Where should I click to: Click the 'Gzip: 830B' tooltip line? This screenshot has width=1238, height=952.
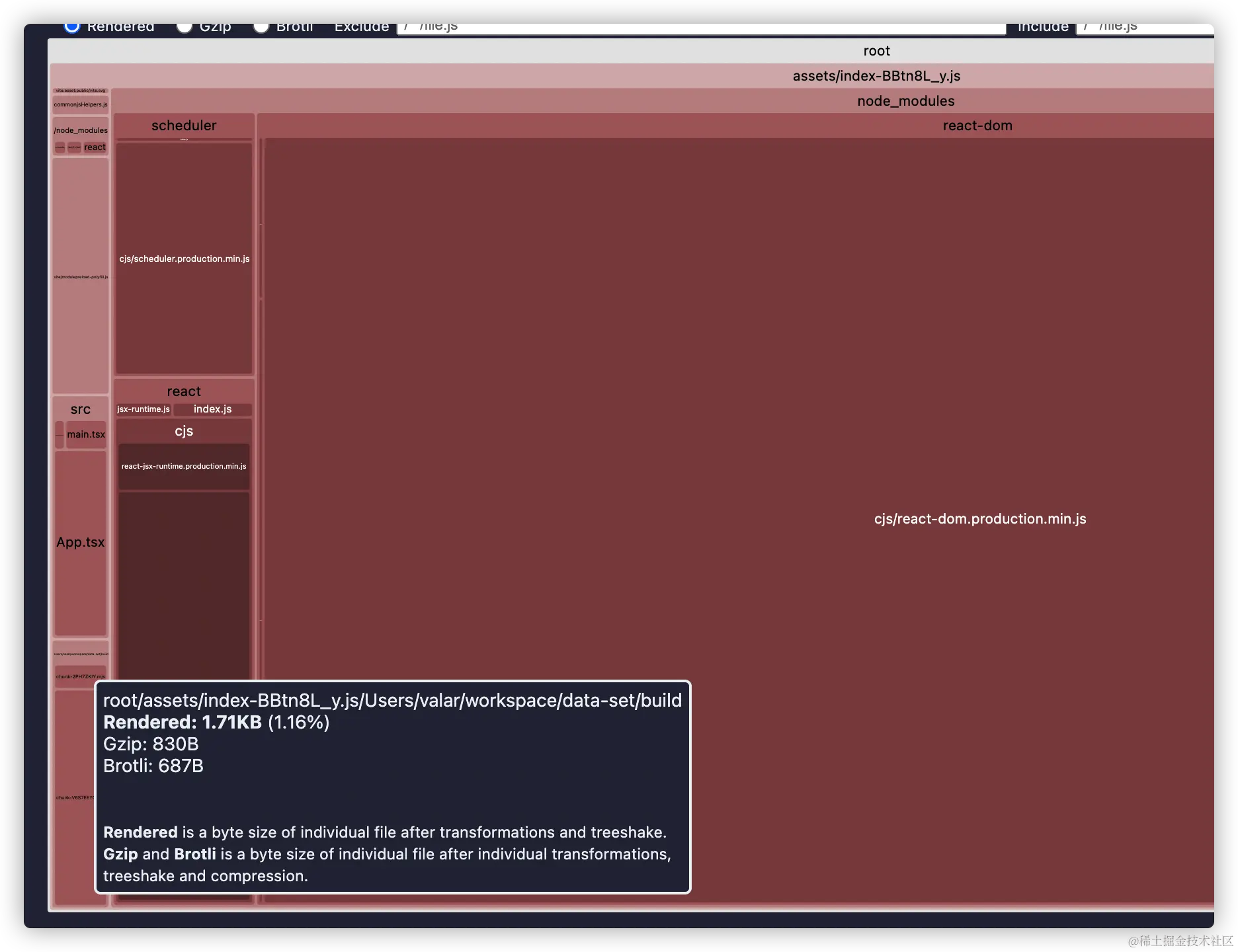pos(151,744)
